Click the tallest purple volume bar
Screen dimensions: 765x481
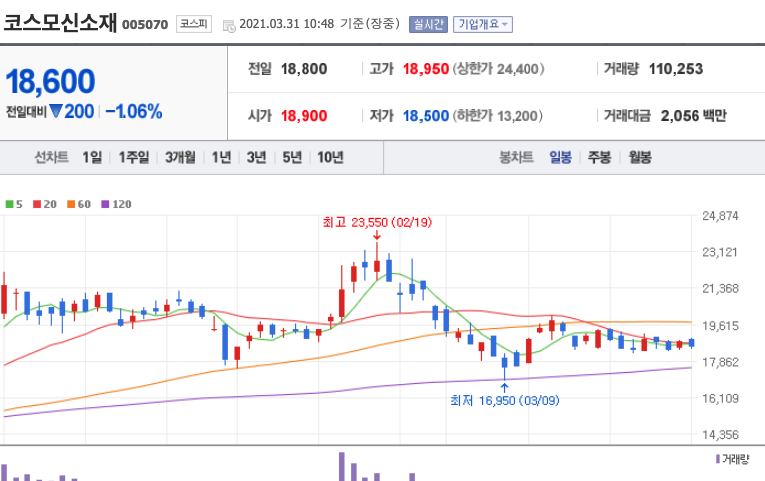[342, 466]
